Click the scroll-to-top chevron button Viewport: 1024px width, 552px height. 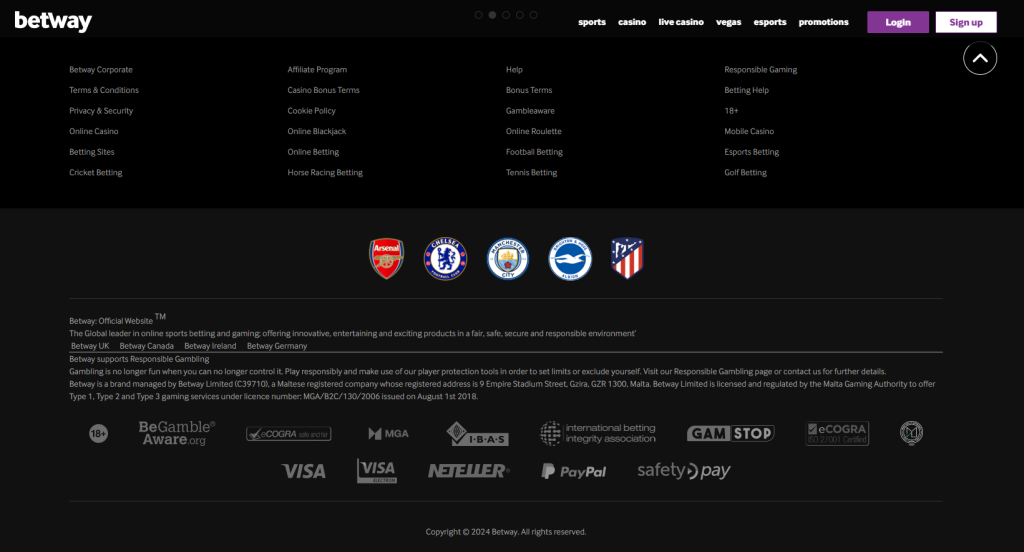[x=980, y=58]
